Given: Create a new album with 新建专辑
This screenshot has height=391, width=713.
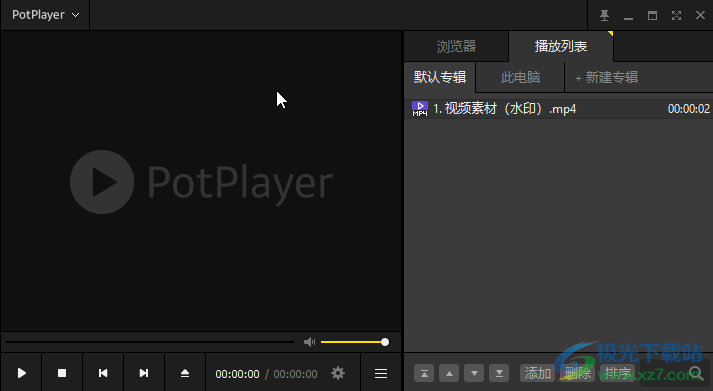Looking at the screenshot, I should 607,77.
